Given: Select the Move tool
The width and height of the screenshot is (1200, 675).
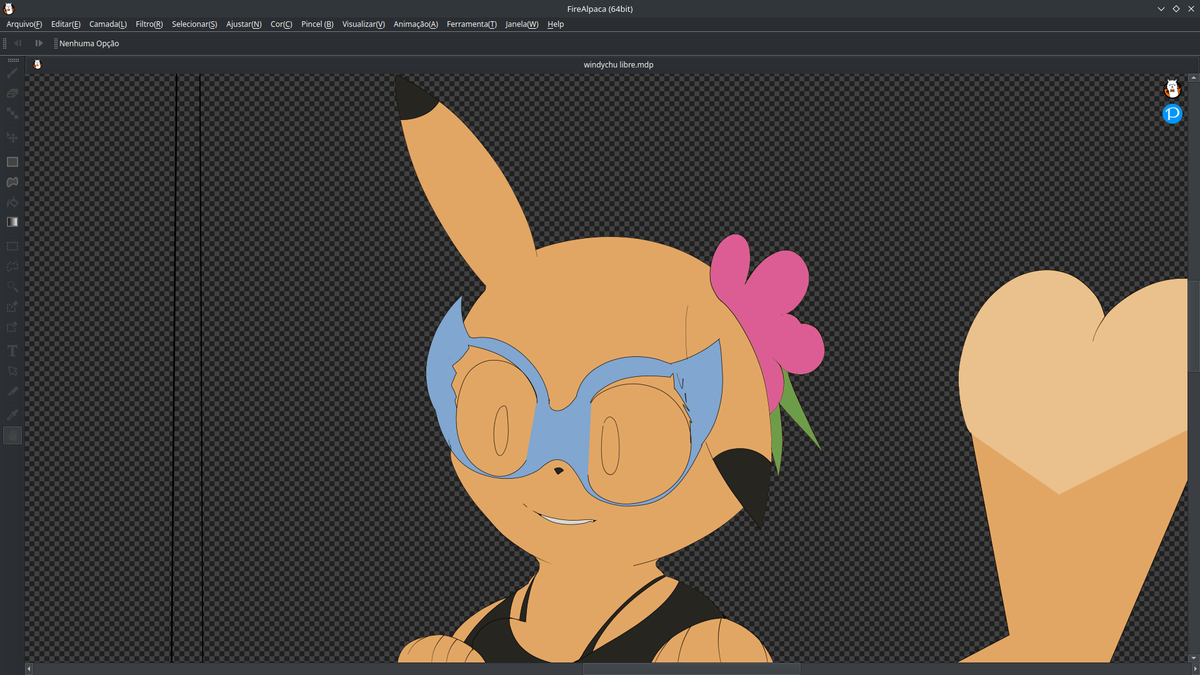Looking at the screenshot, I should point(12,137).
